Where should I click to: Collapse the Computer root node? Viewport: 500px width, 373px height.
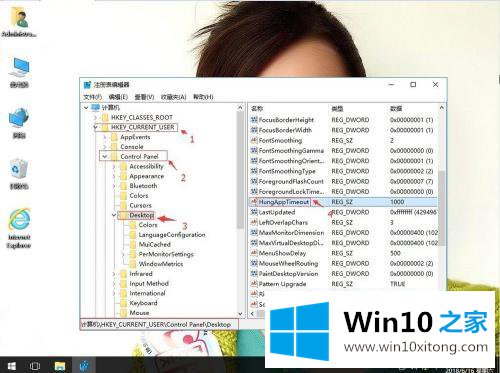tap(86, 108)
